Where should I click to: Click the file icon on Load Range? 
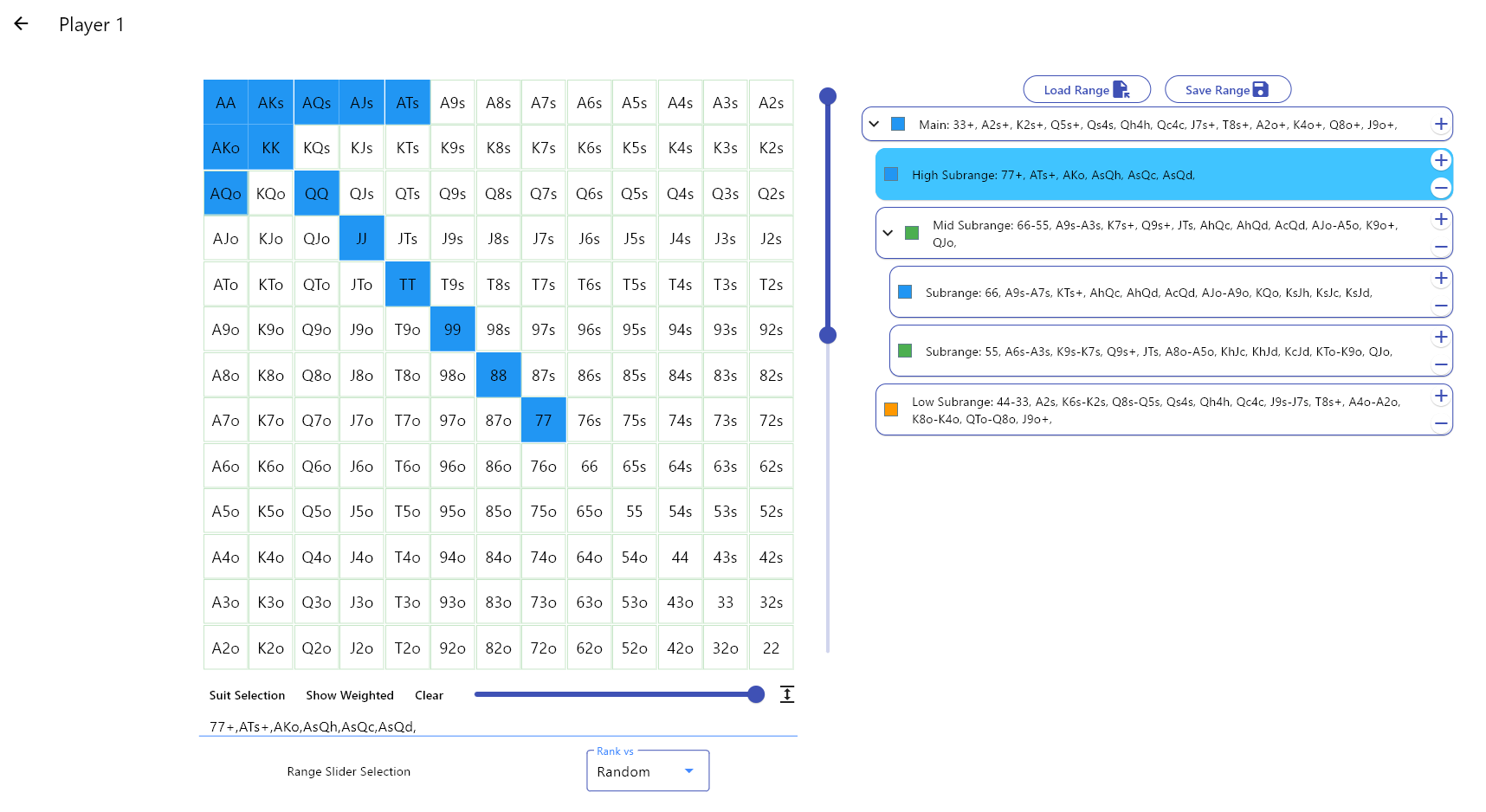point(1122,88)
